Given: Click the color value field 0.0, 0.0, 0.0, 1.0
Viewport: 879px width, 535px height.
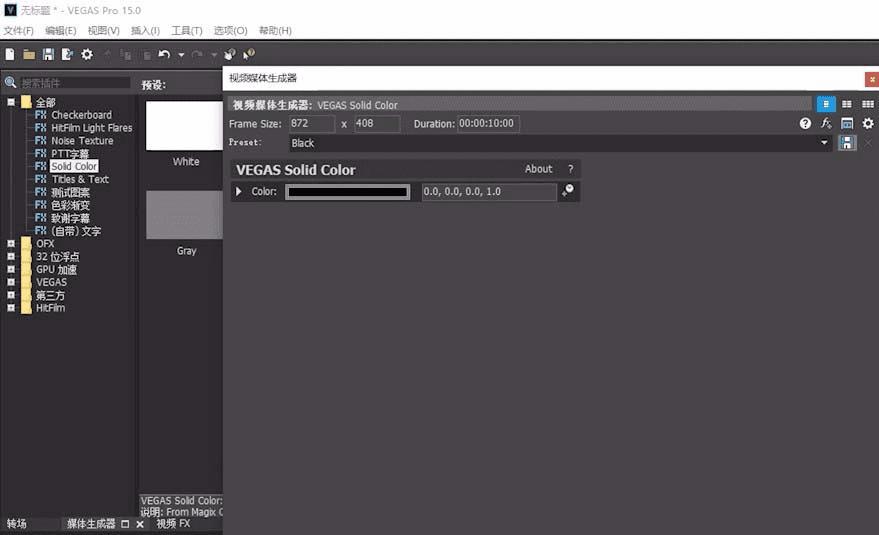Looking at the screenshot, I should pyautogui.click(x=489, y=192).
